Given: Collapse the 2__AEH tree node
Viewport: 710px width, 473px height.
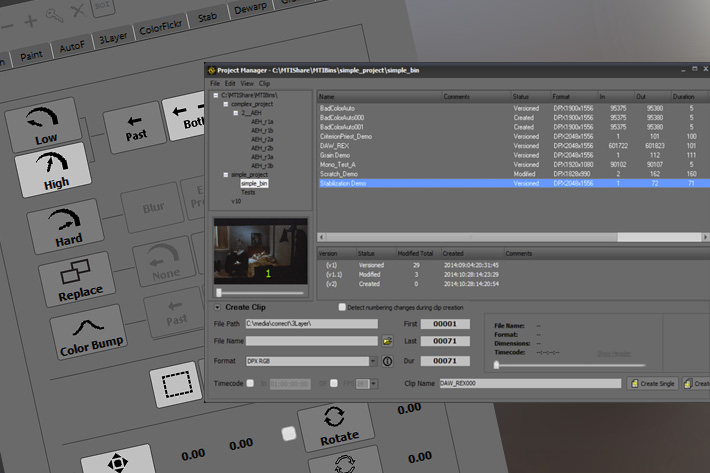Looking at the screenshot, I should (235, 113).
